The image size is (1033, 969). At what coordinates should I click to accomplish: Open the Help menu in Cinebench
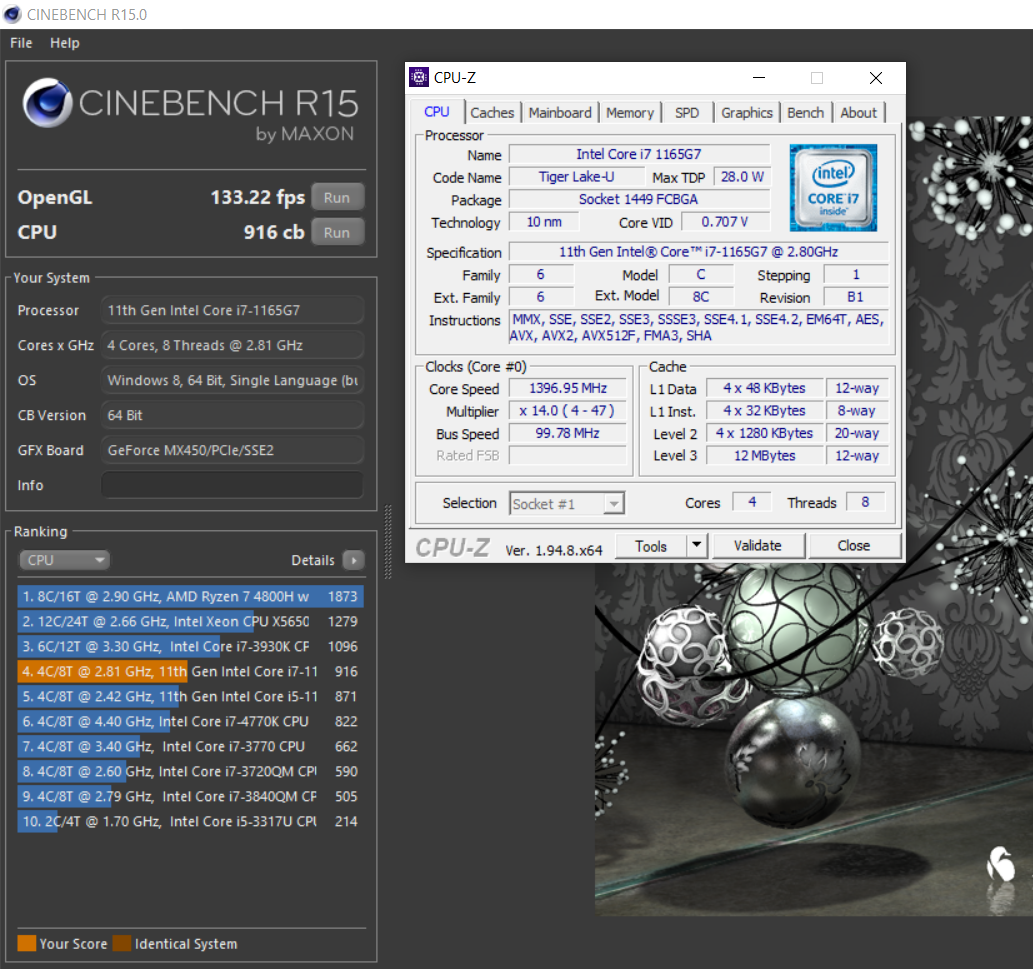pos(65,43)
